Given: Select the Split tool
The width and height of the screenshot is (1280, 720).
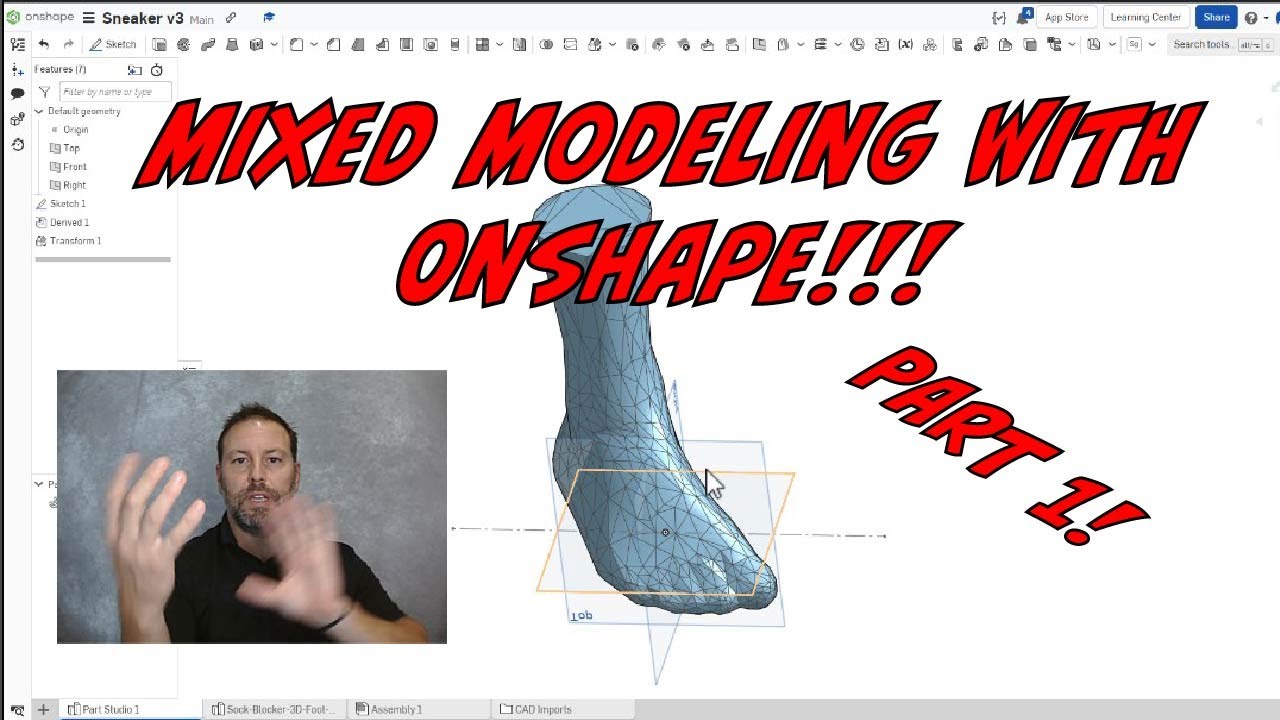Looking at the screenshot, I should tap(570, 44).
